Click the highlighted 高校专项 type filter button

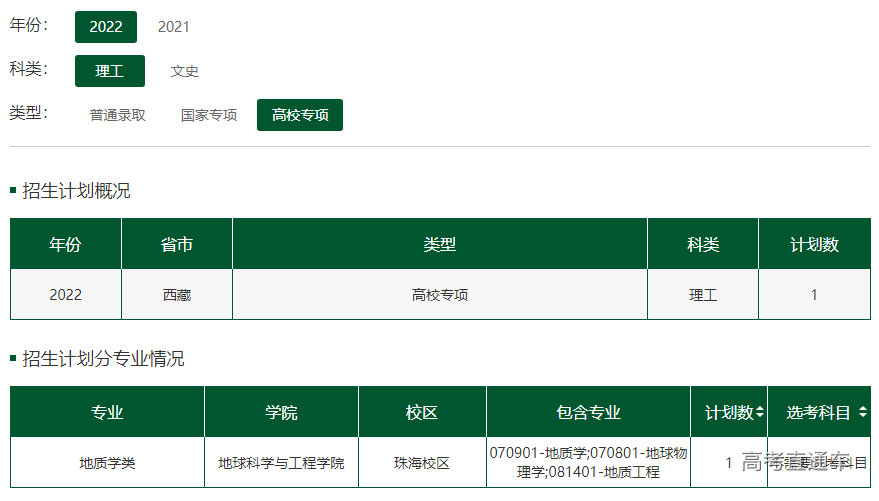[300, 115]
